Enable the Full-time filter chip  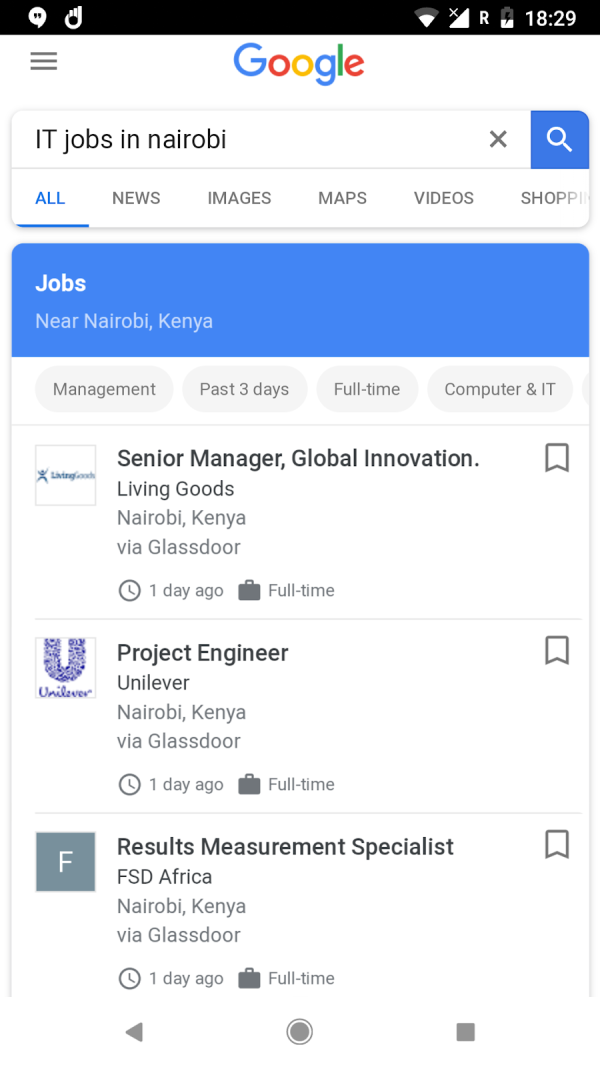[367, 389]
